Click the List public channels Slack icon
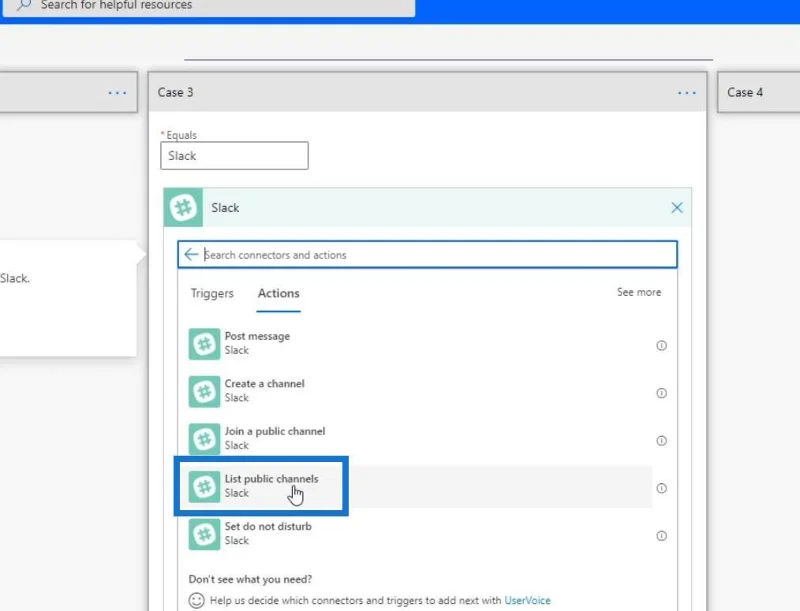The height and width of the screenshot is (611, 800). tap(204, 487)
